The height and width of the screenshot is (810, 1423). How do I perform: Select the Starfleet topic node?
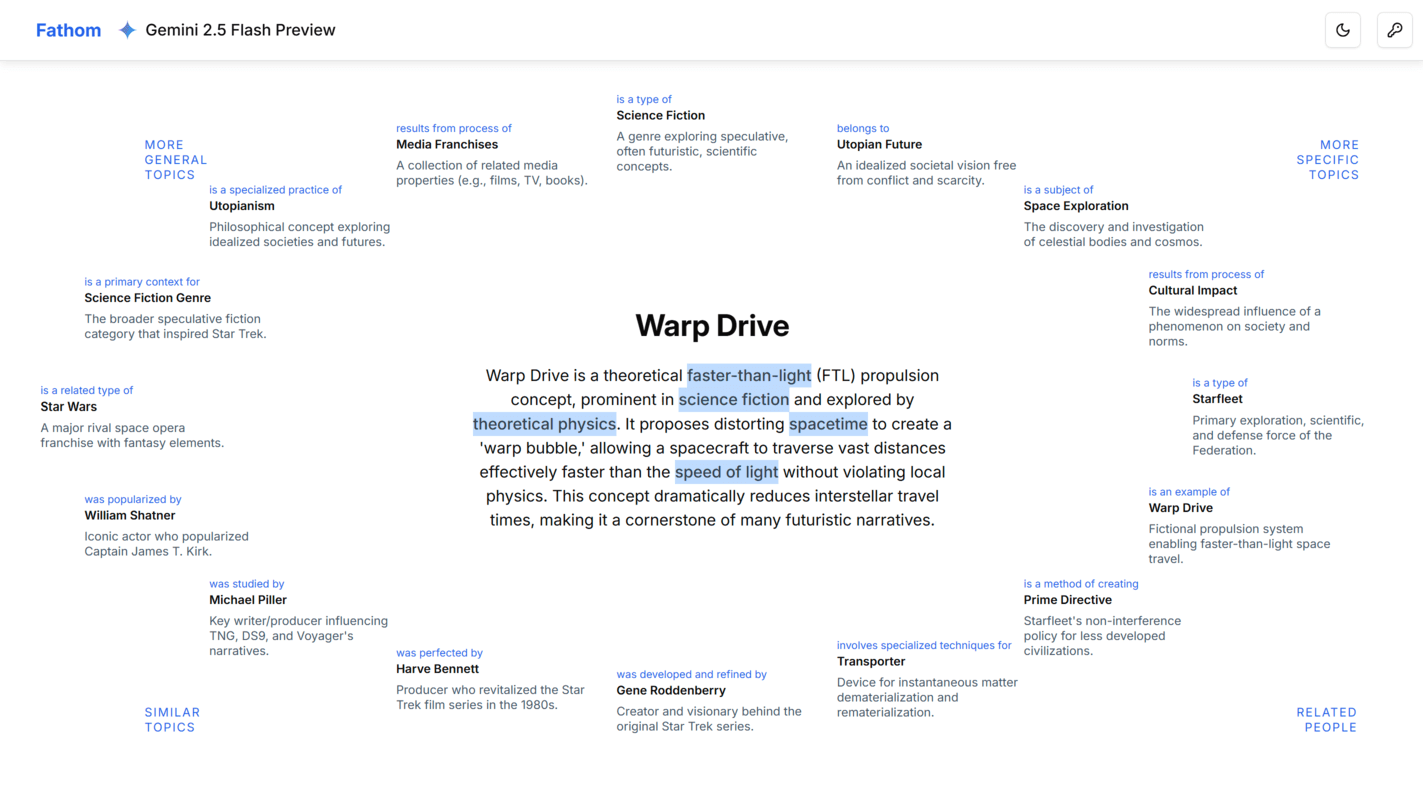[1217, 399]
